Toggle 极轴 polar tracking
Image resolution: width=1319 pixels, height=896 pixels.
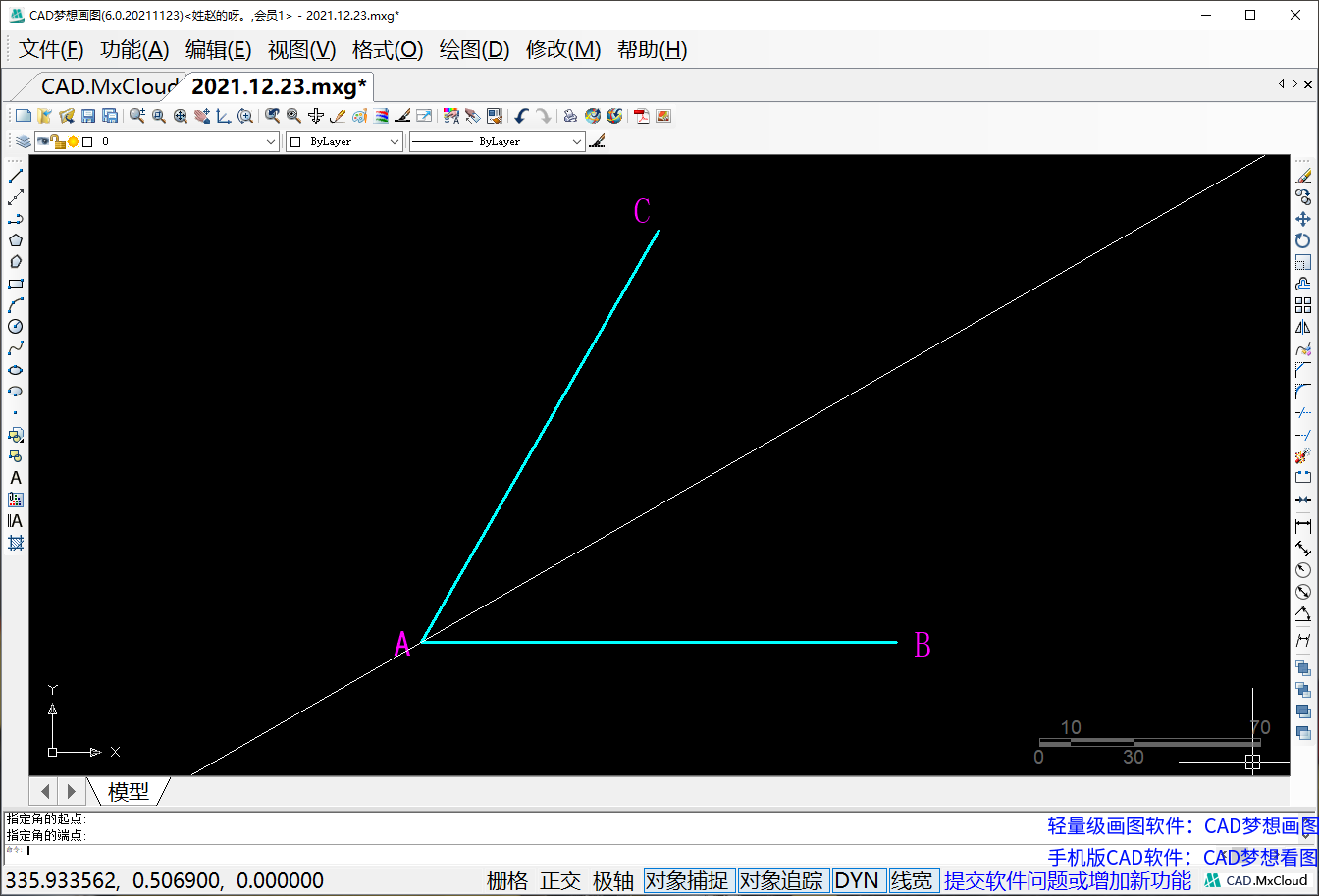[x=613, y=881]
